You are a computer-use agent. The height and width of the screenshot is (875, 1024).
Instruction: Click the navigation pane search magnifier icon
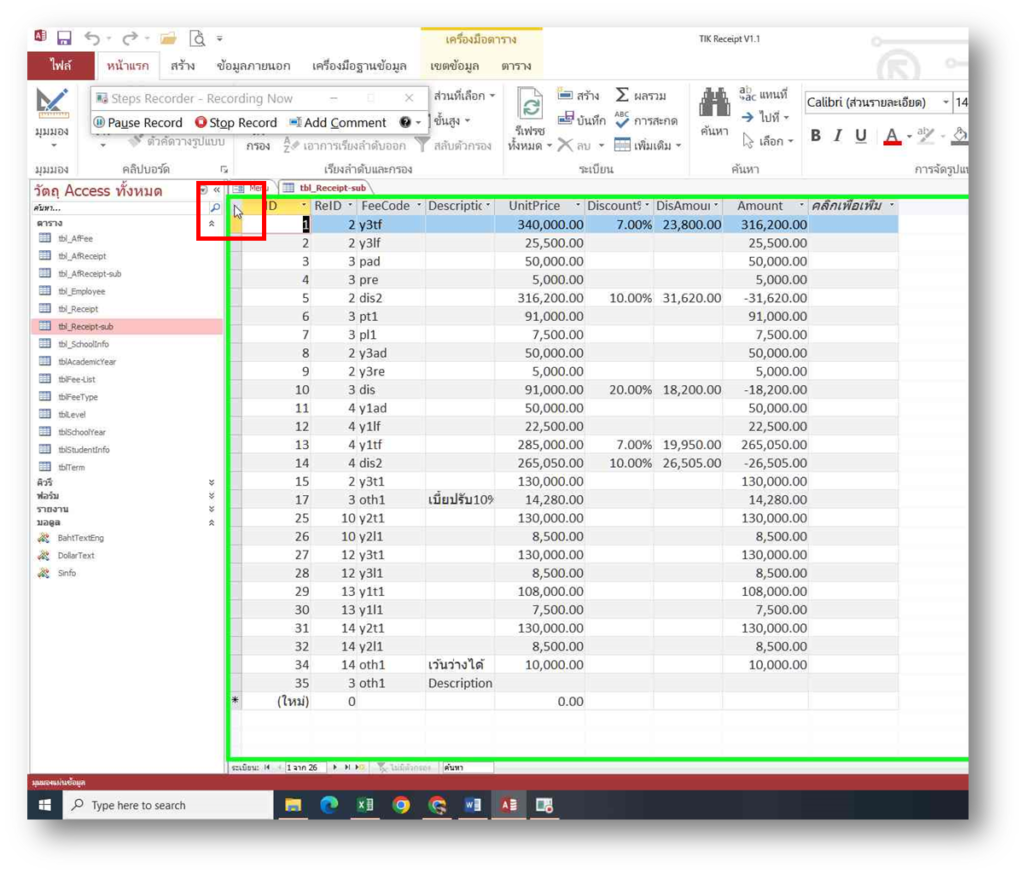pyautogui.click(x=214, y=208)
